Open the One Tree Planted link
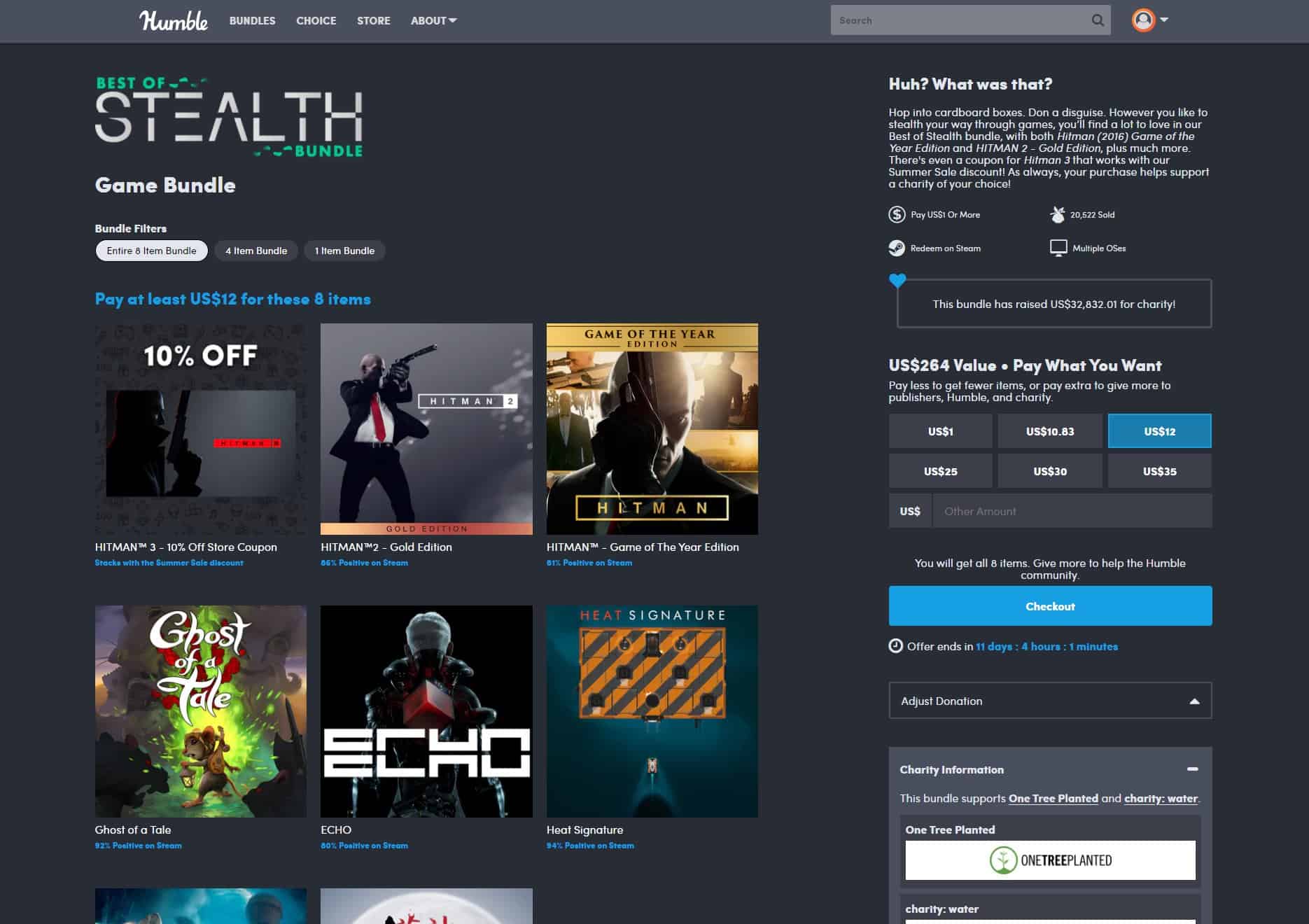The image size is (1309, 924). click(1053, 798)
